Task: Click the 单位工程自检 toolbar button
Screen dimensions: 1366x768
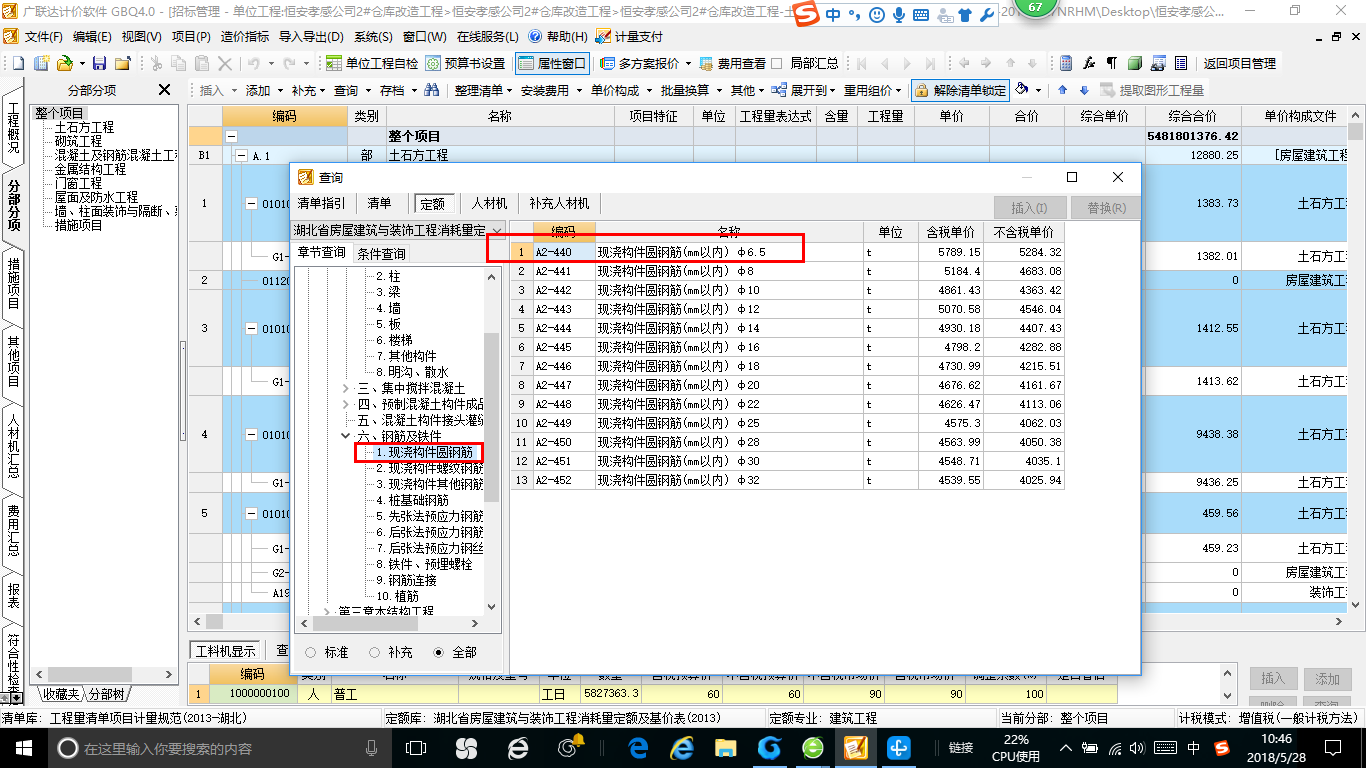Action: click(372, 63)
